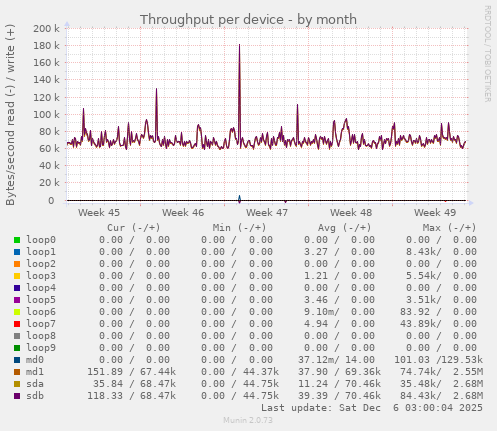The height and width of the screenshot is (431, 497).
Task: Click the 'loop1' legend label
Action: click(41, 252)
